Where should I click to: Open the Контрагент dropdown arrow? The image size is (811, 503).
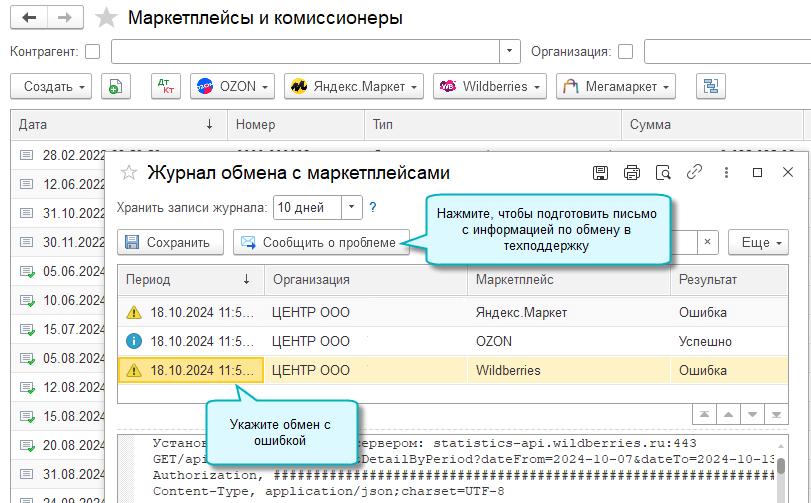tap(509, 51)
